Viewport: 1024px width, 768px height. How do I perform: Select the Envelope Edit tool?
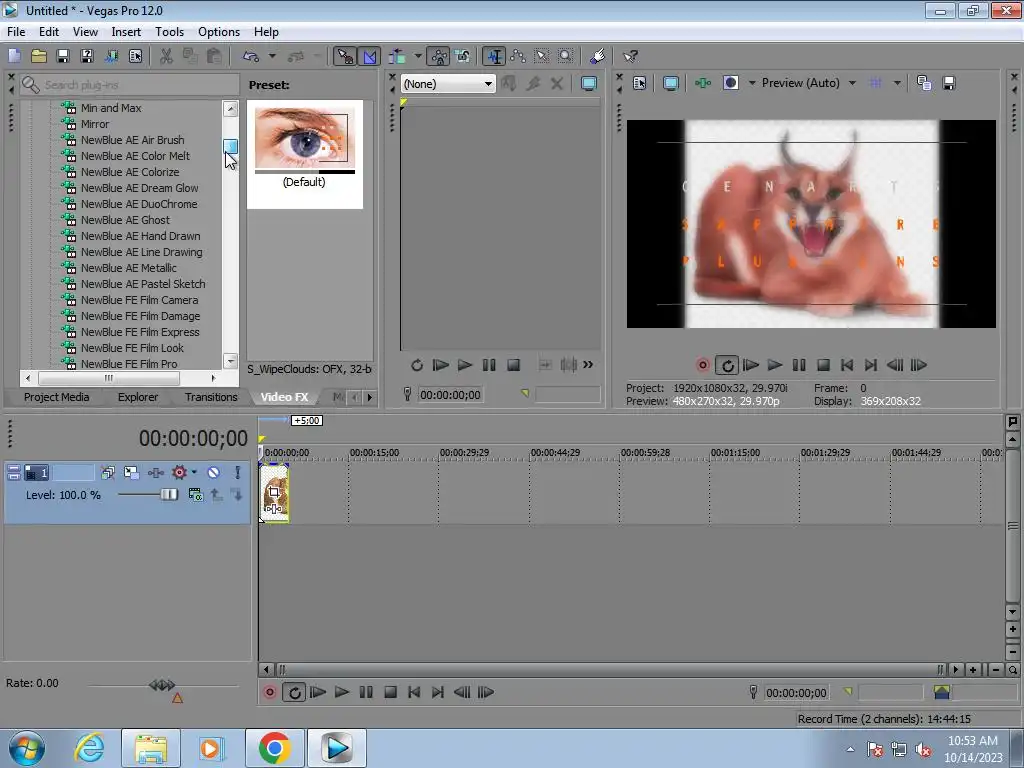click(519, 57)
